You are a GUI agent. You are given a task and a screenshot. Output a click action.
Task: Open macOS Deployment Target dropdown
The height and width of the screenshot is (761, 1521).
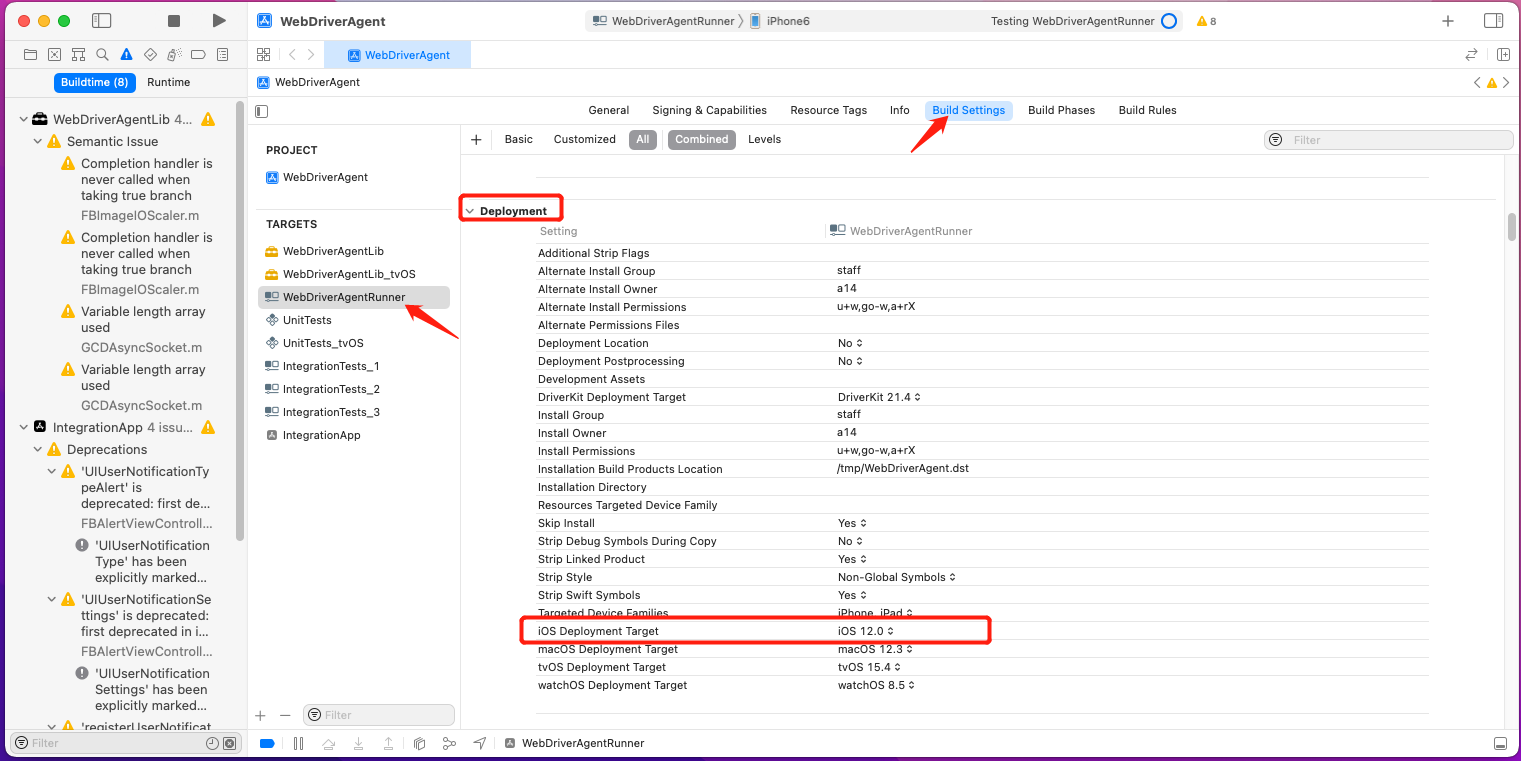pyautogui.click(x=876, y=649)
